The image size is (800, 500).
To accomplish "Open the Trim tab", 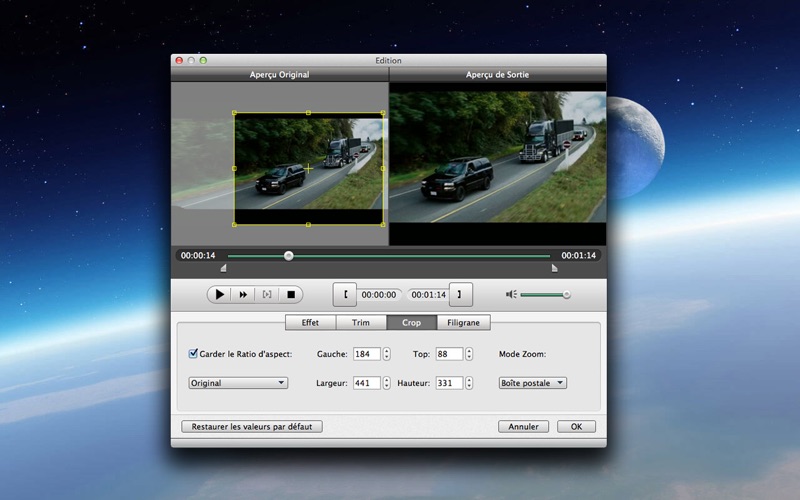I will click(x=361, y=323).
